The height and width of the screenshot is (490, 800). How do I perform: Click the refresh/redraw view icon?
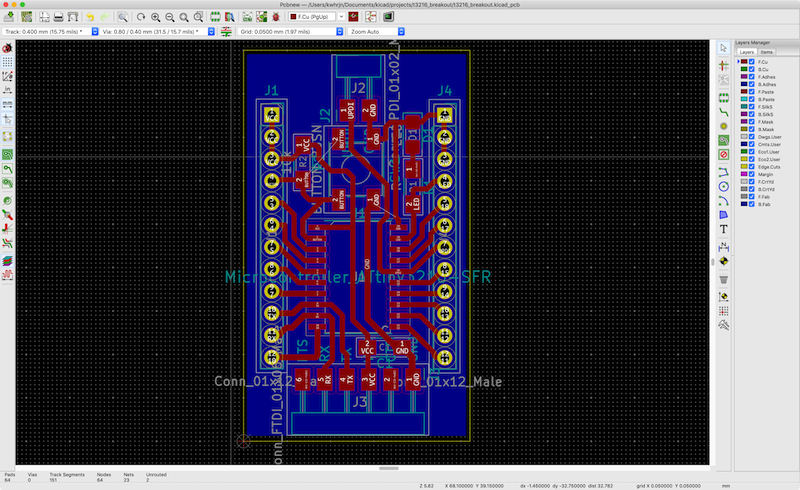point(141,17)
